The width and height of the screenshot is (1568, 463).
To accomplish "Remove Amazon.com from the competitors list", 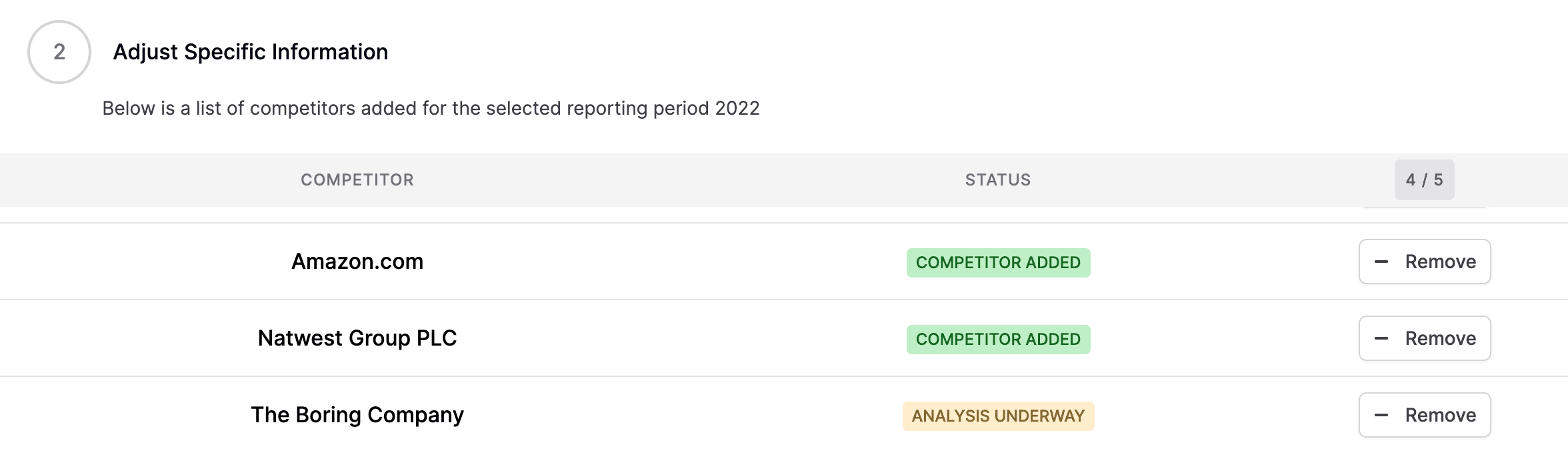I will [x=1425, y=262].
